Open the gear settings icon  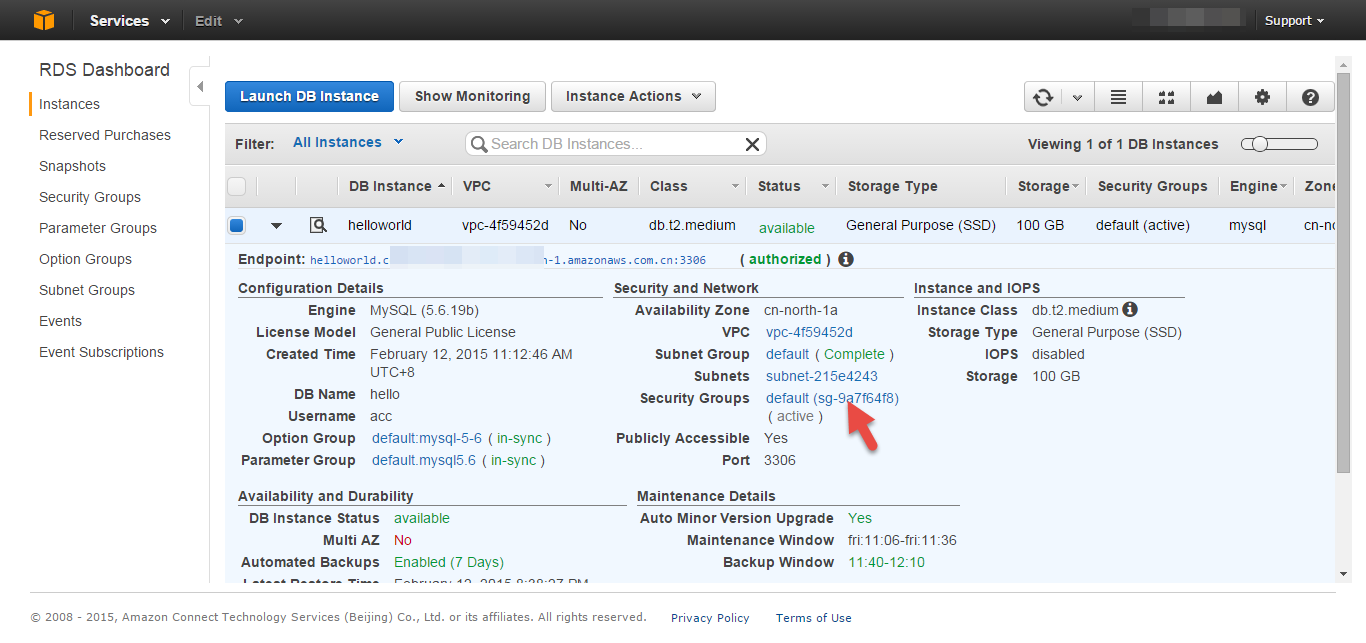click(x=1262, y=97)
